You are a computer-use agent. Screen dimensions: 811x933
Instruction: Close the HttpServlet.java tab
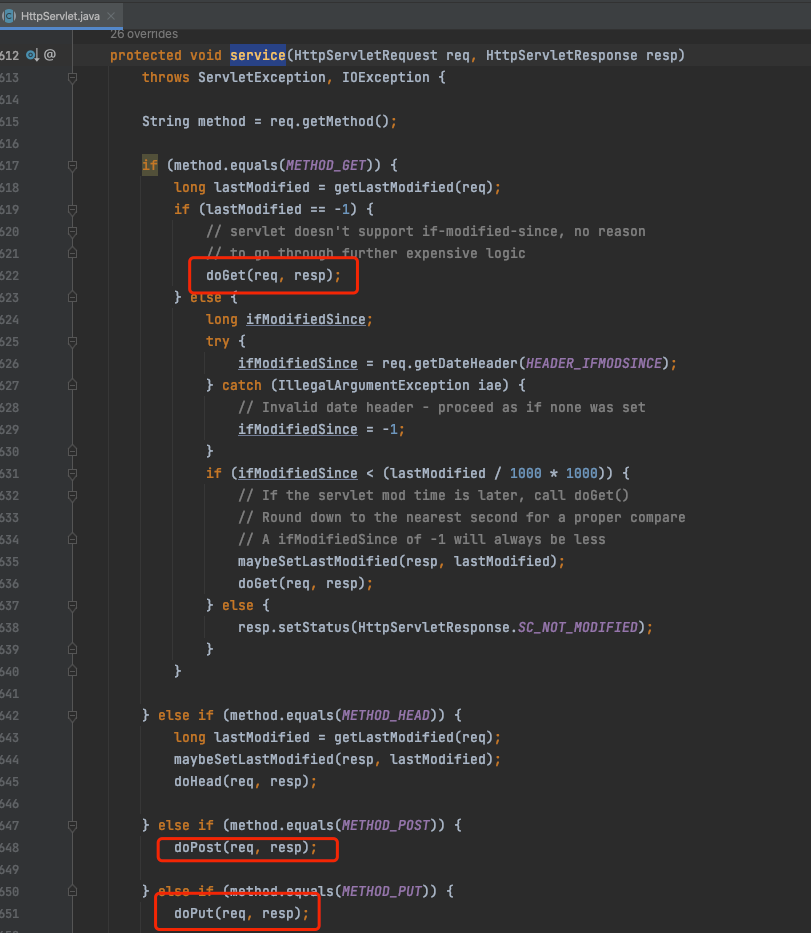[x=111, y=16]
